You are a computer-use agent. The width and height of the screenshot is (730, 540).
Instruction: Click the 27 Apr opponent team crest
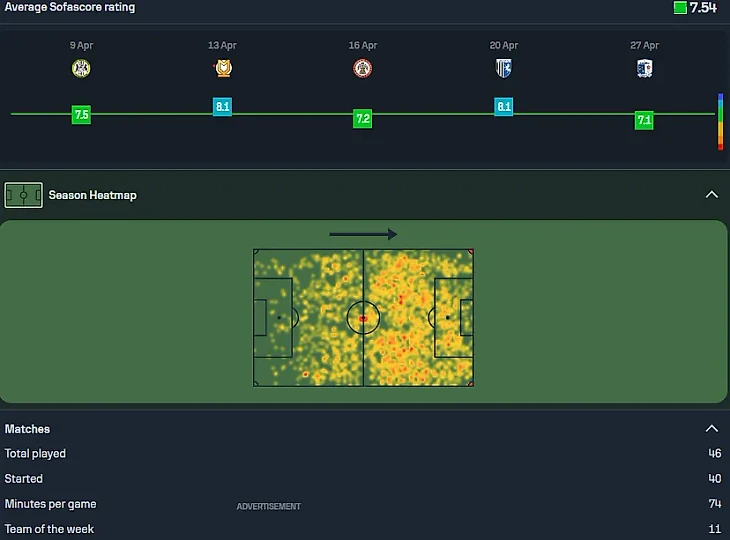click(645, 68)
